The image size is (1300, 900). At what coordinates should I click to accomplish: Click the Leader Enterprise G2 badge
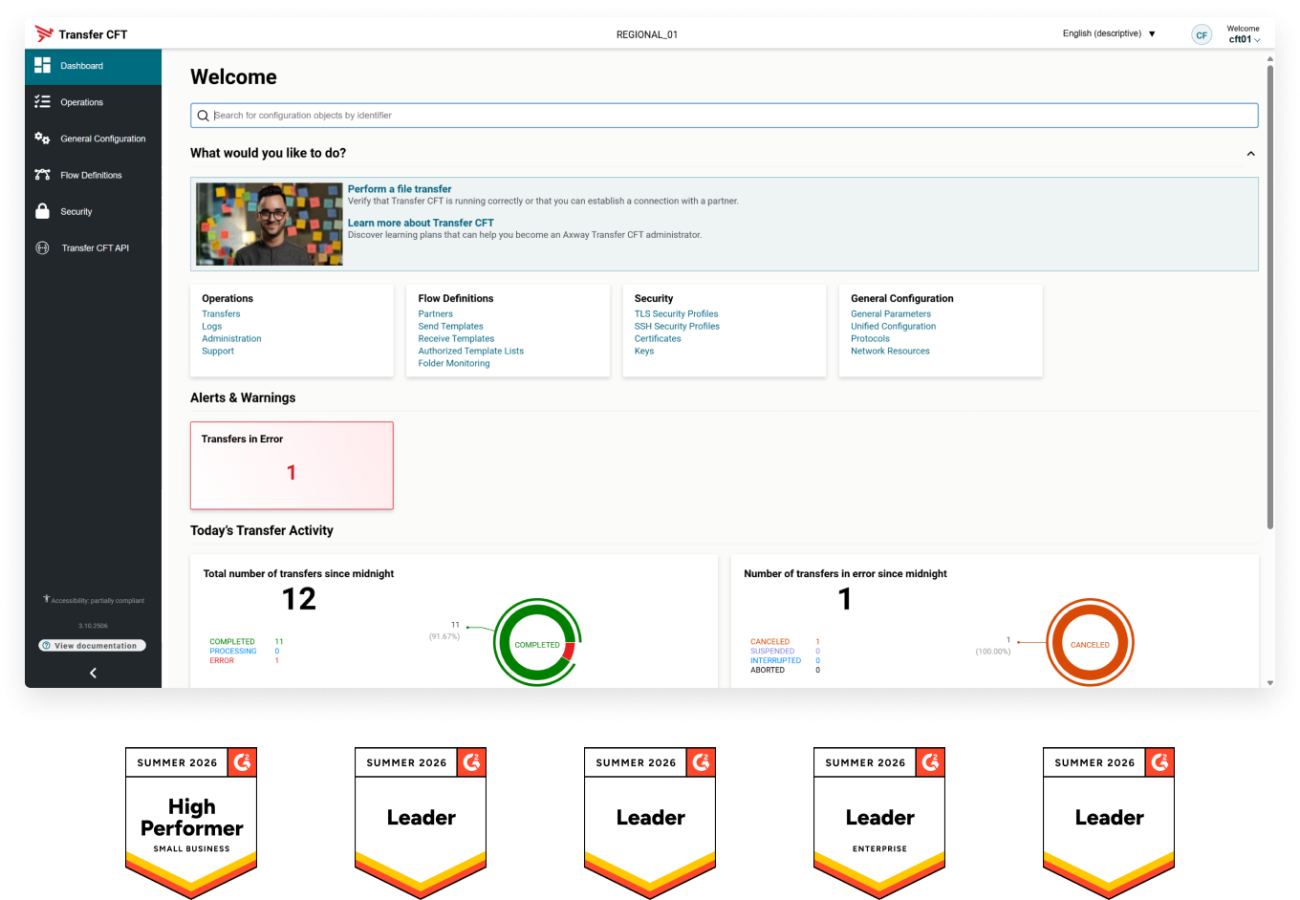pos(880,821)
